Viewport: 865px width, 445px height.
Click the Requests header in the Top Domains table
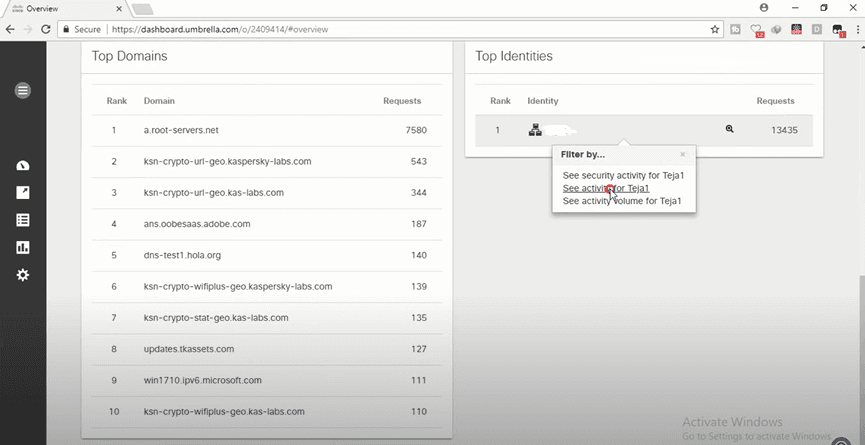click(402, 101)
